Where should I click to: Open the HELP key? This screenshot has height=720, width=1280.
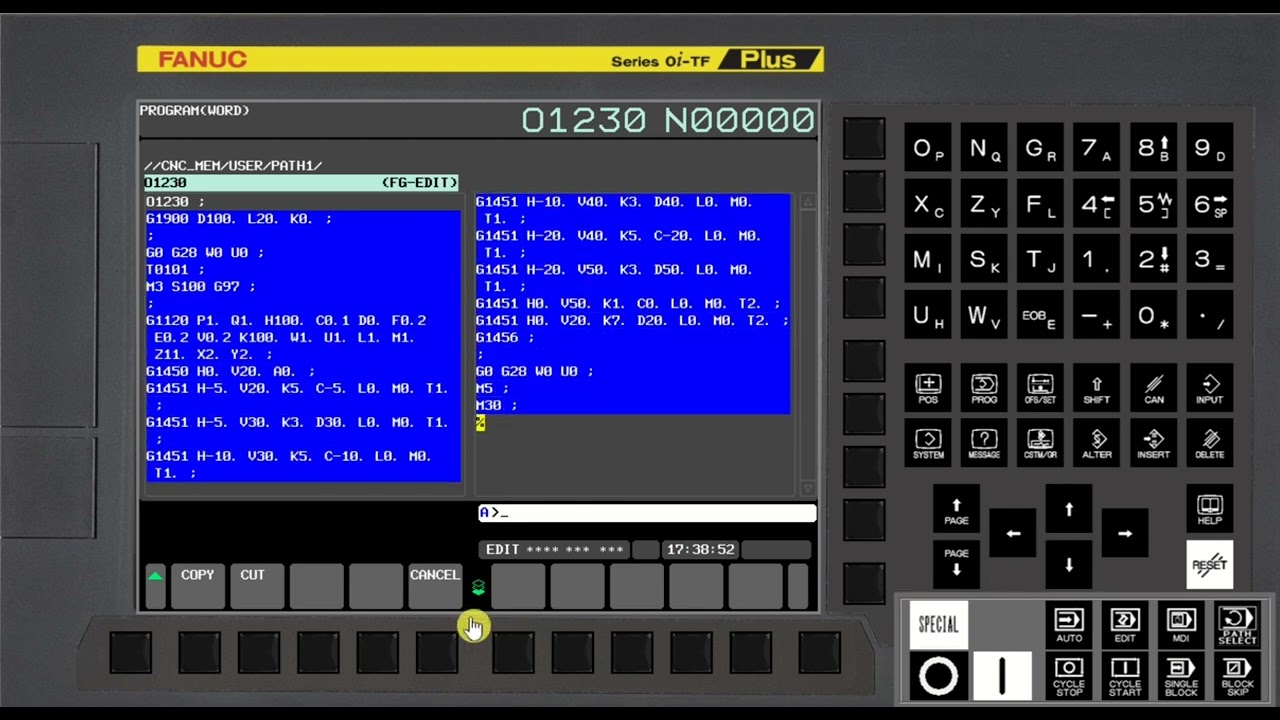pos(1209,510)
